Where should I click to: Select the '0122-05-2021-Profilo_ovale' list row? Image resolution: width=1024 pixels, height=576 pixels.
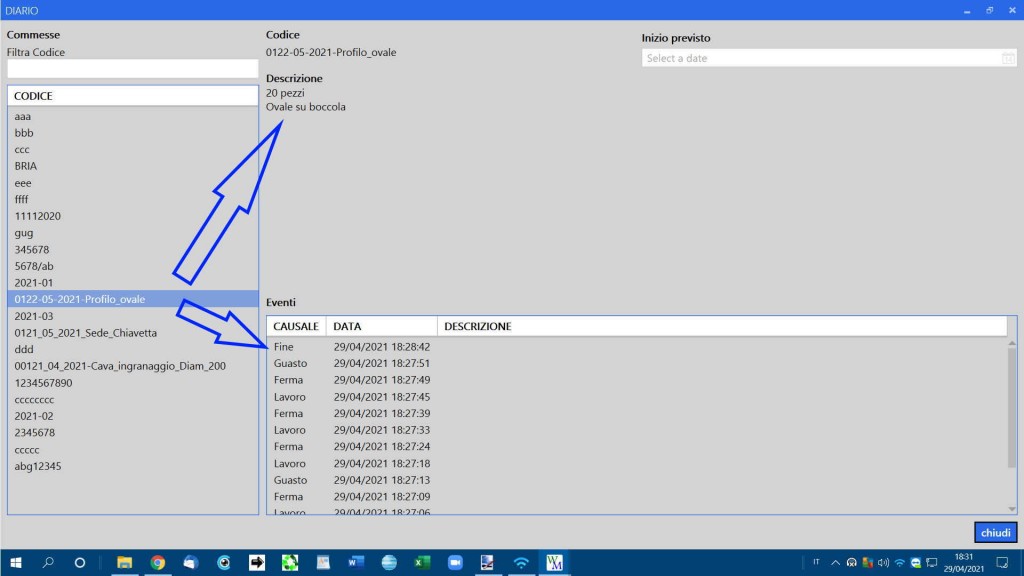point(133,299)
